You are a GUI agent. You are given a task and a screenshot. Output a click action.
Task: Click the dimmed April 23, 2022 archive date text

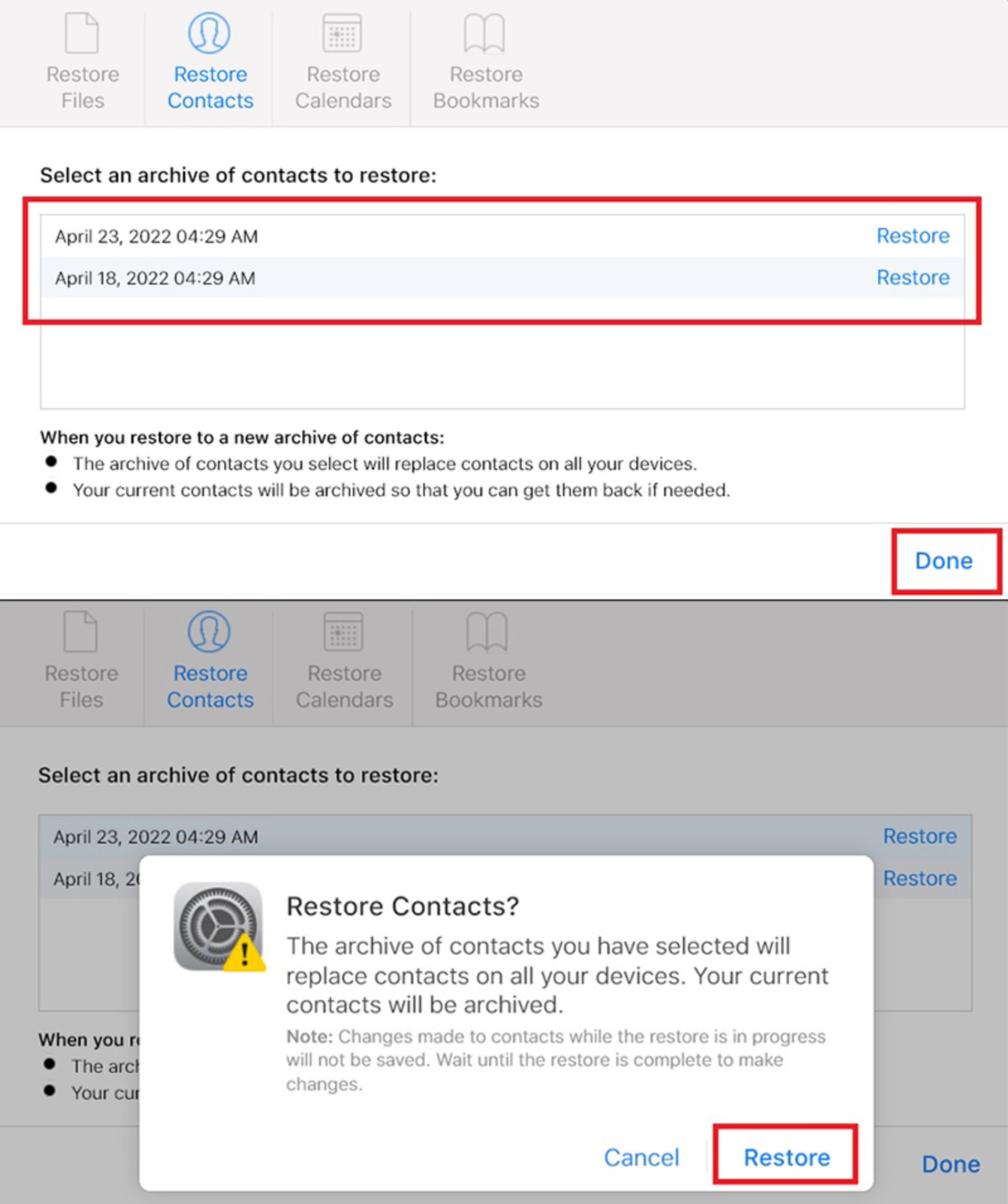click(156, 837)
